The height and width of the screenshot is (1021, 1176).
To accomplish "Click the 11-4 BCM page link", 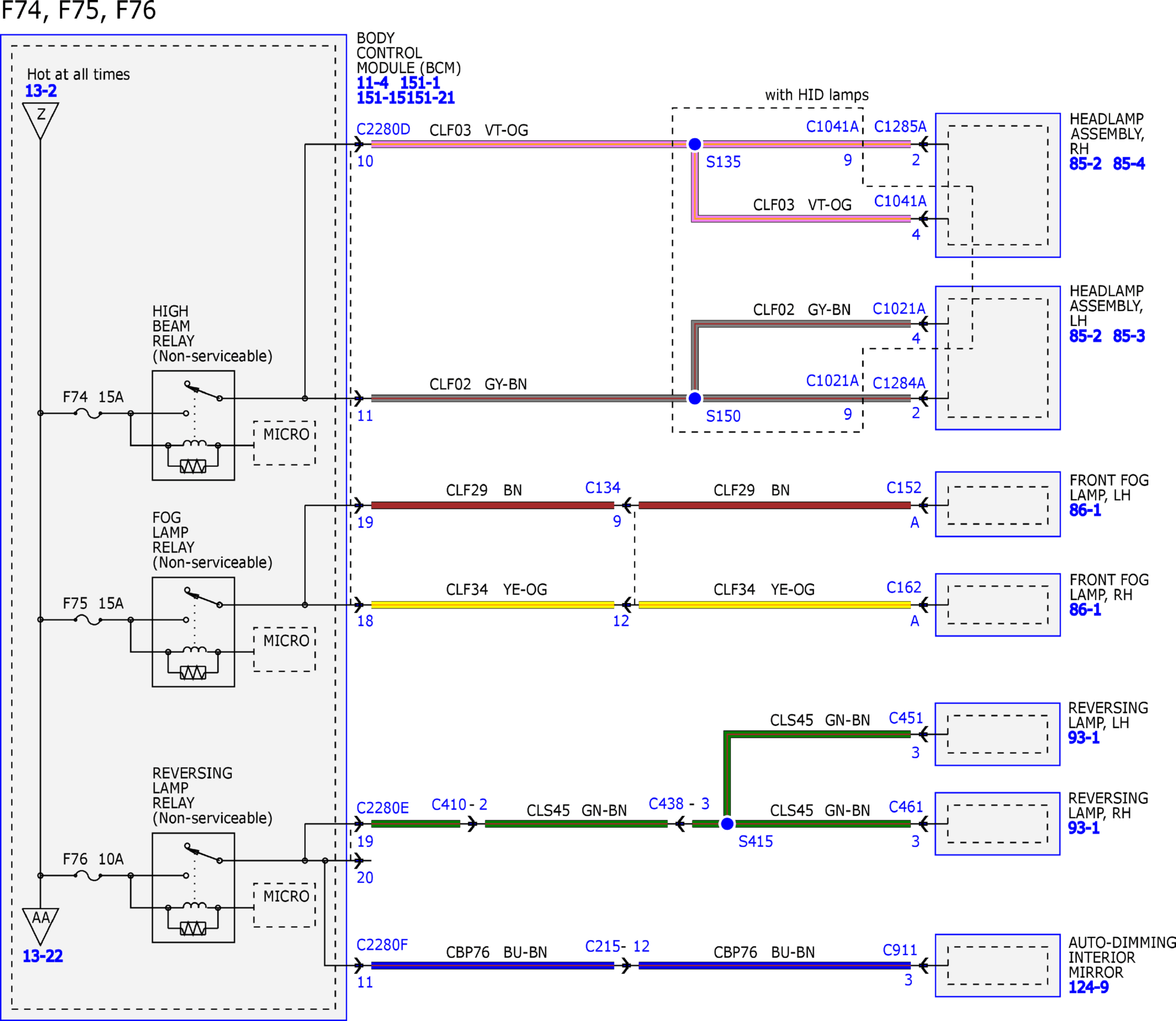I will coord(373,83).
